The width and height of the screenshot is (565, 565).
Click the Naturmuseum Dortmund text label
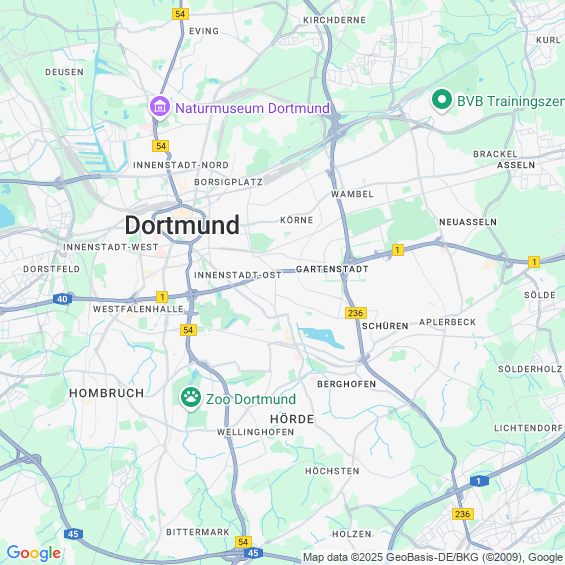[x=252, y=108]
